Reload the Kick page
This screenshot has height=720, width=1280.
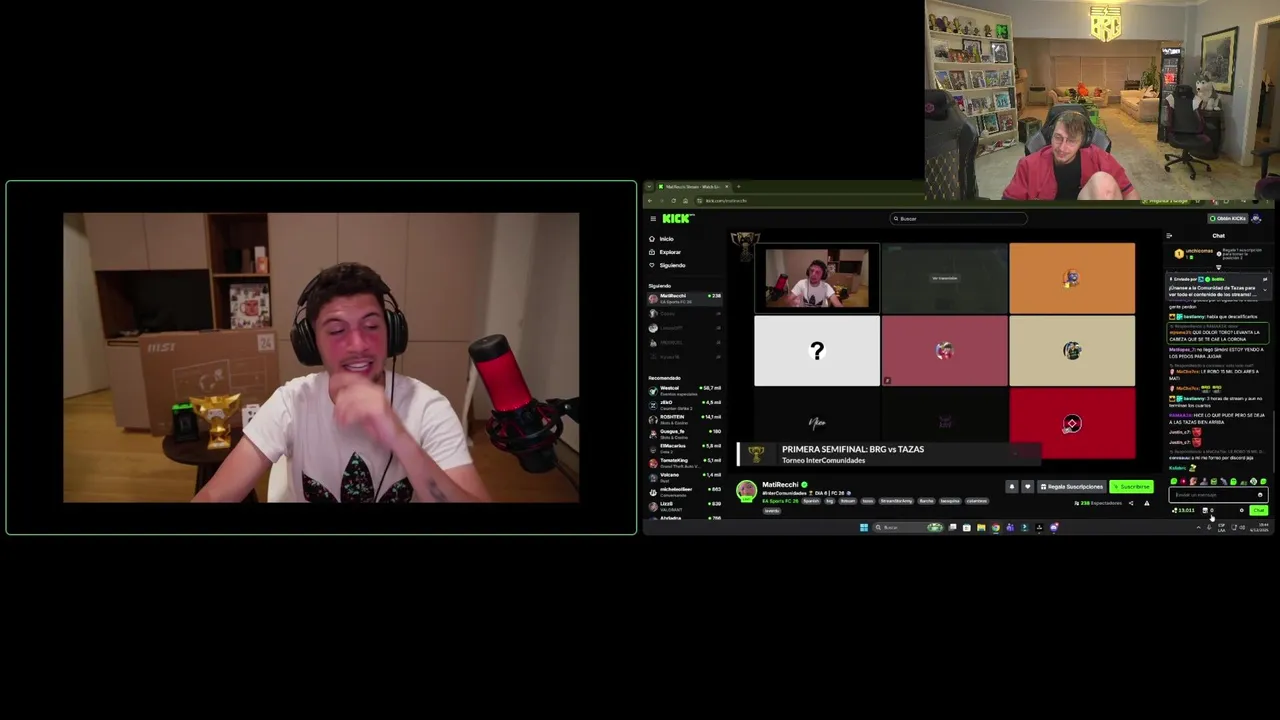[x=673, y=200]
